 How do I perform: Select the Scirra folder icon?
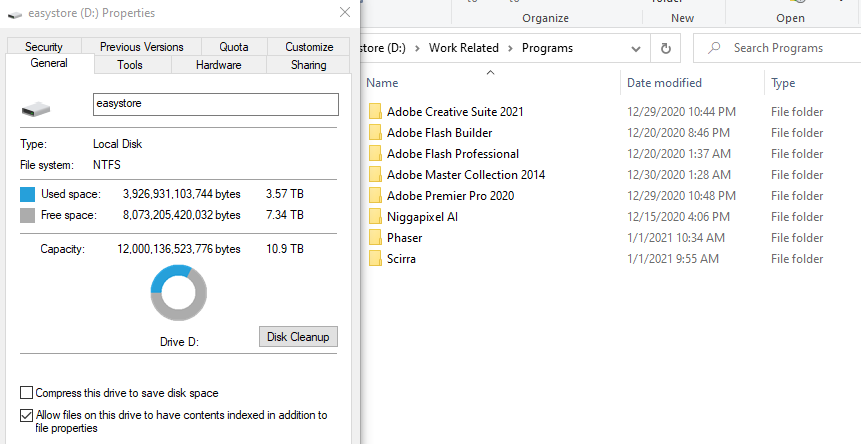[375, 258]
